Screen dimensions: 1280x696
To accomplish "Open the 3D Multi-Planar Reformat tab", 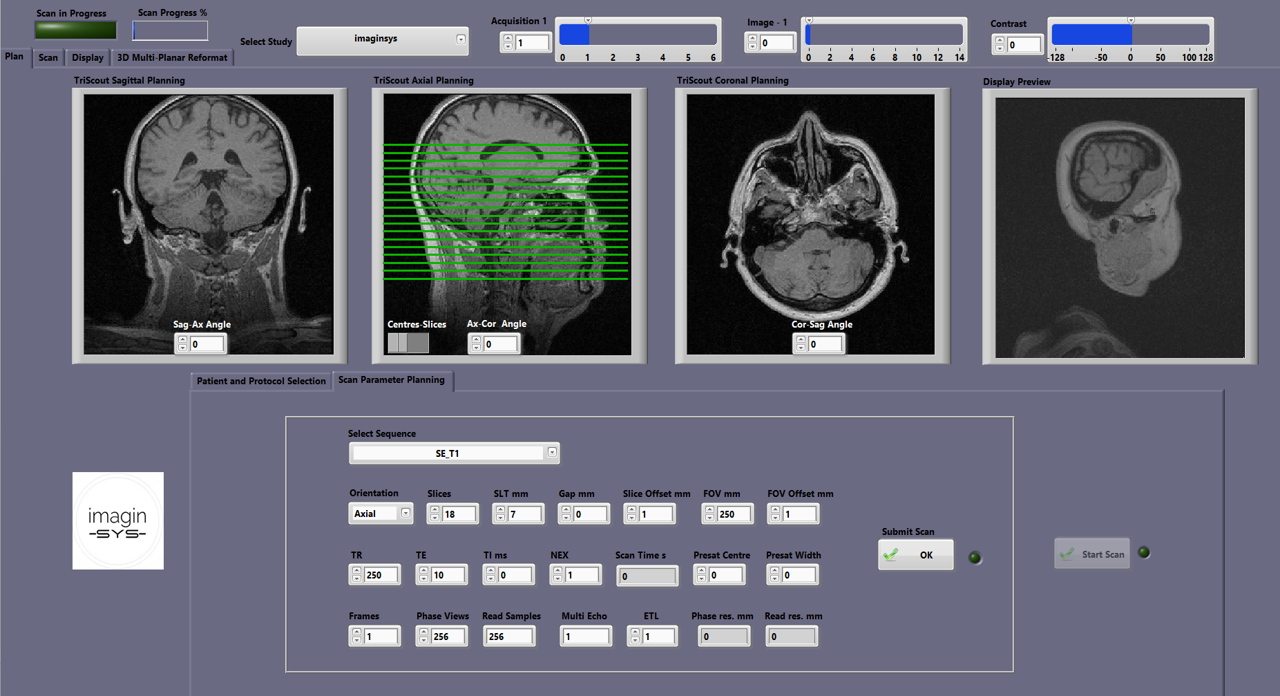I will [x=172, y=57].
